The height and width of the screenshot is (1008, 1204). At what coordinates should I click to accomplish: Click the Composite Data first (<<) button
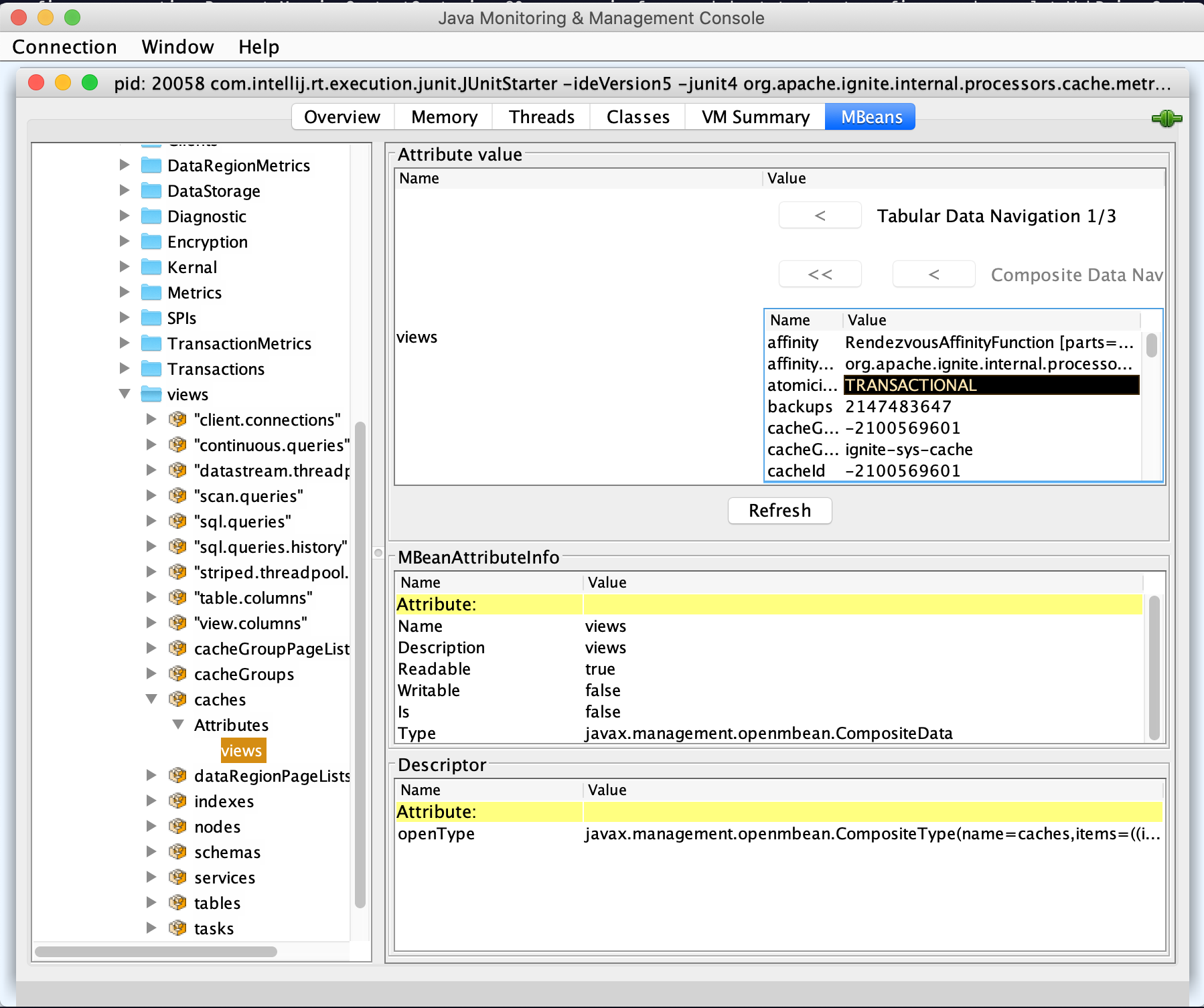click(820, 274)
